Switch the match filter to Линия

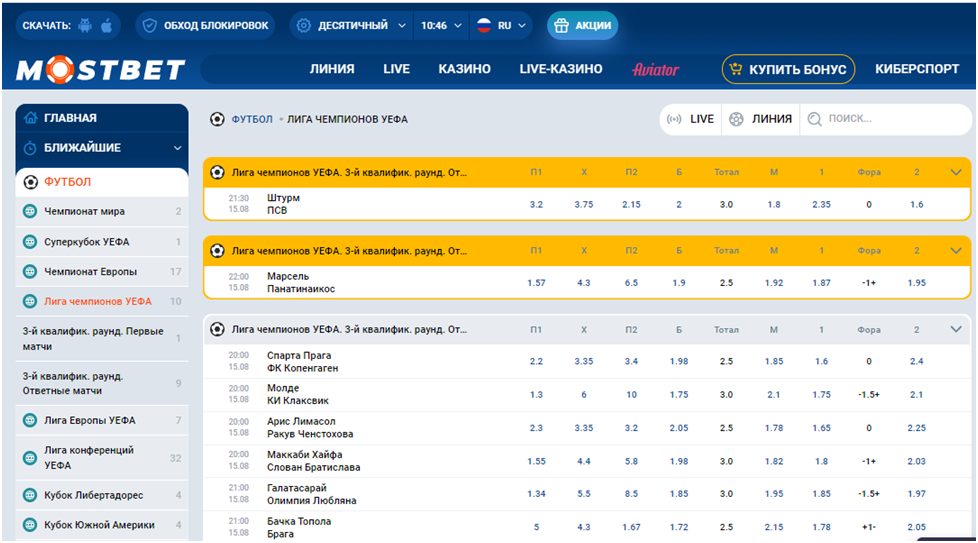(761, 118)
